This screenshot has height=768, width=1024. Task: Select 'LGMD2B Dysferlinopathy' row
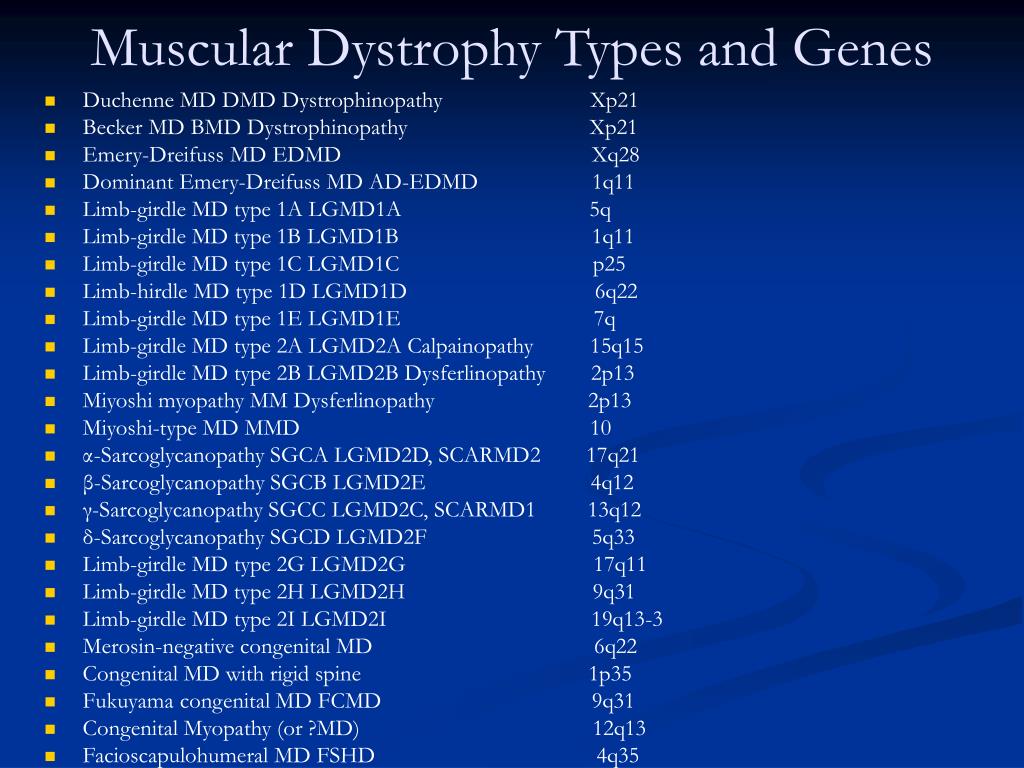(x=314, y=374)
